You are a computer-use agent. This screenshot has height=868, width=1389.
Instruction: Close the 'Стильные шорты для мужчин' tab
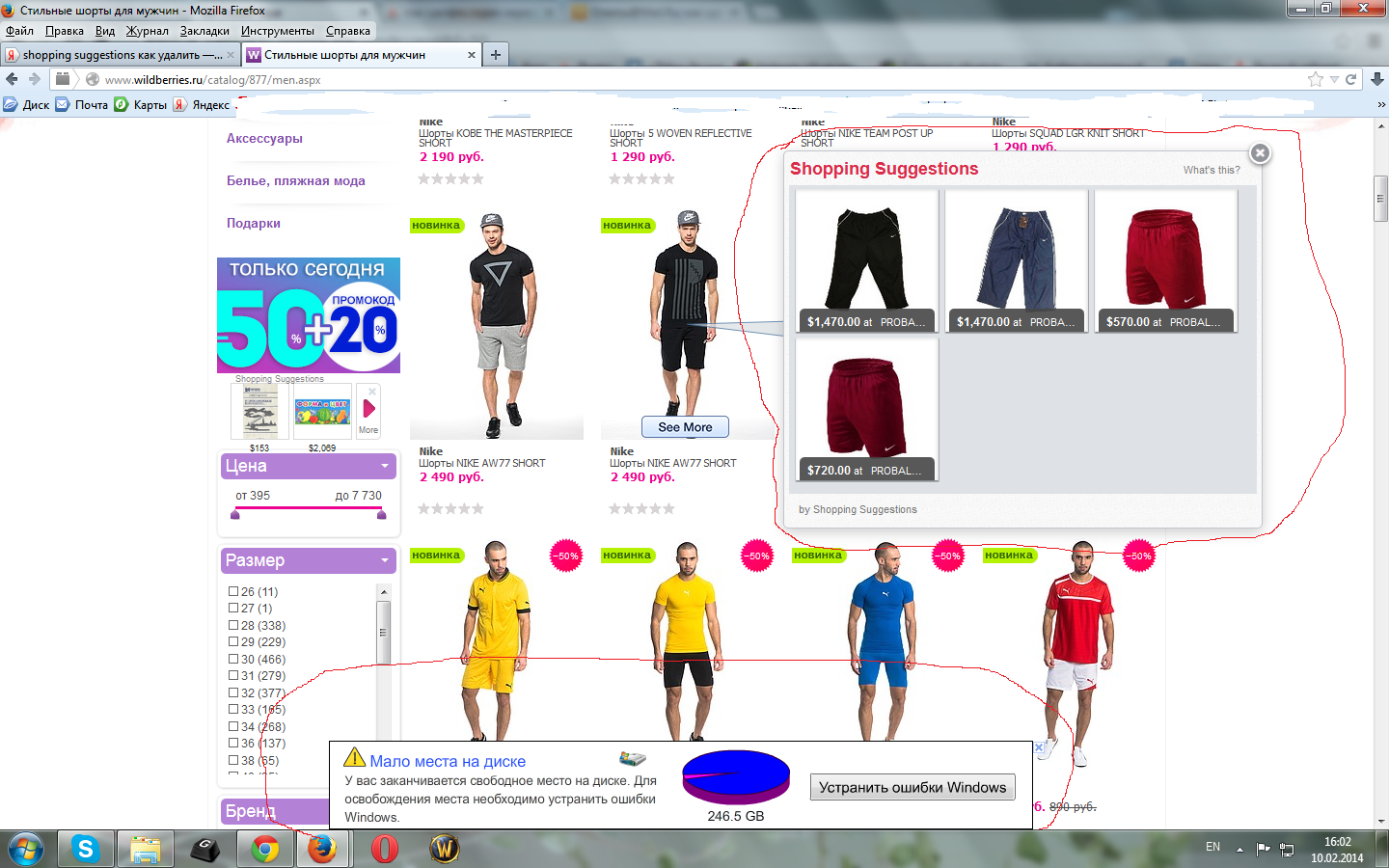tap(472, 55)
